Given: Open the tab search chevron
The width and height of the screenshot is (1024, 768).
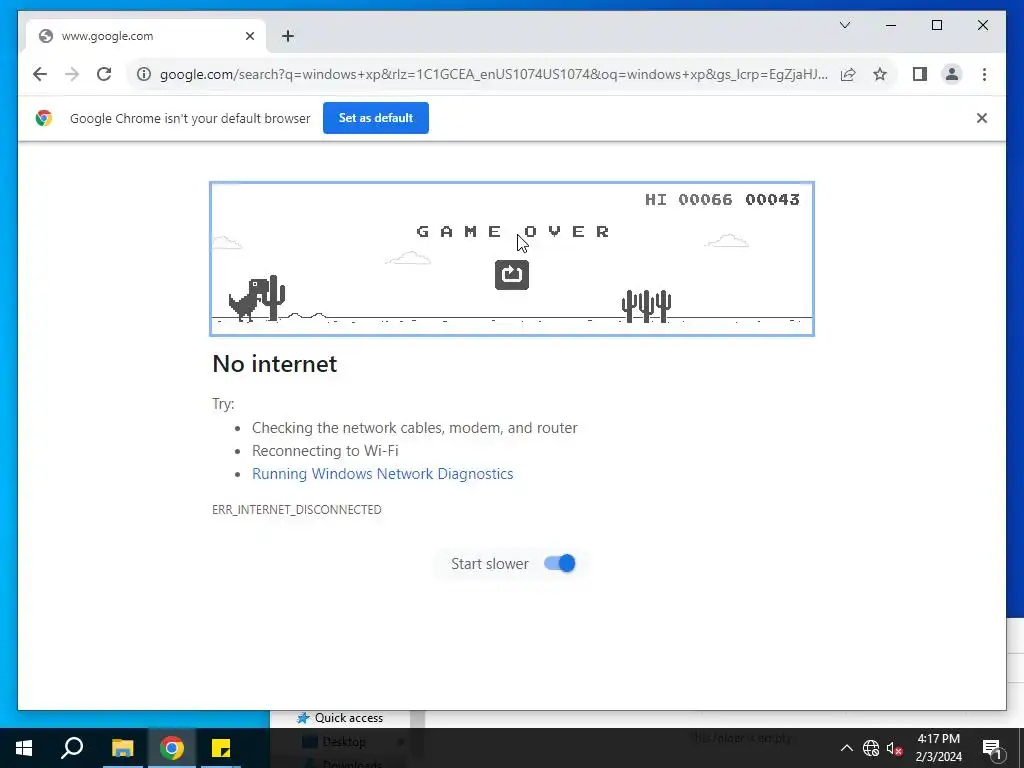Looking at the screenshot, I should click(844, 25).
